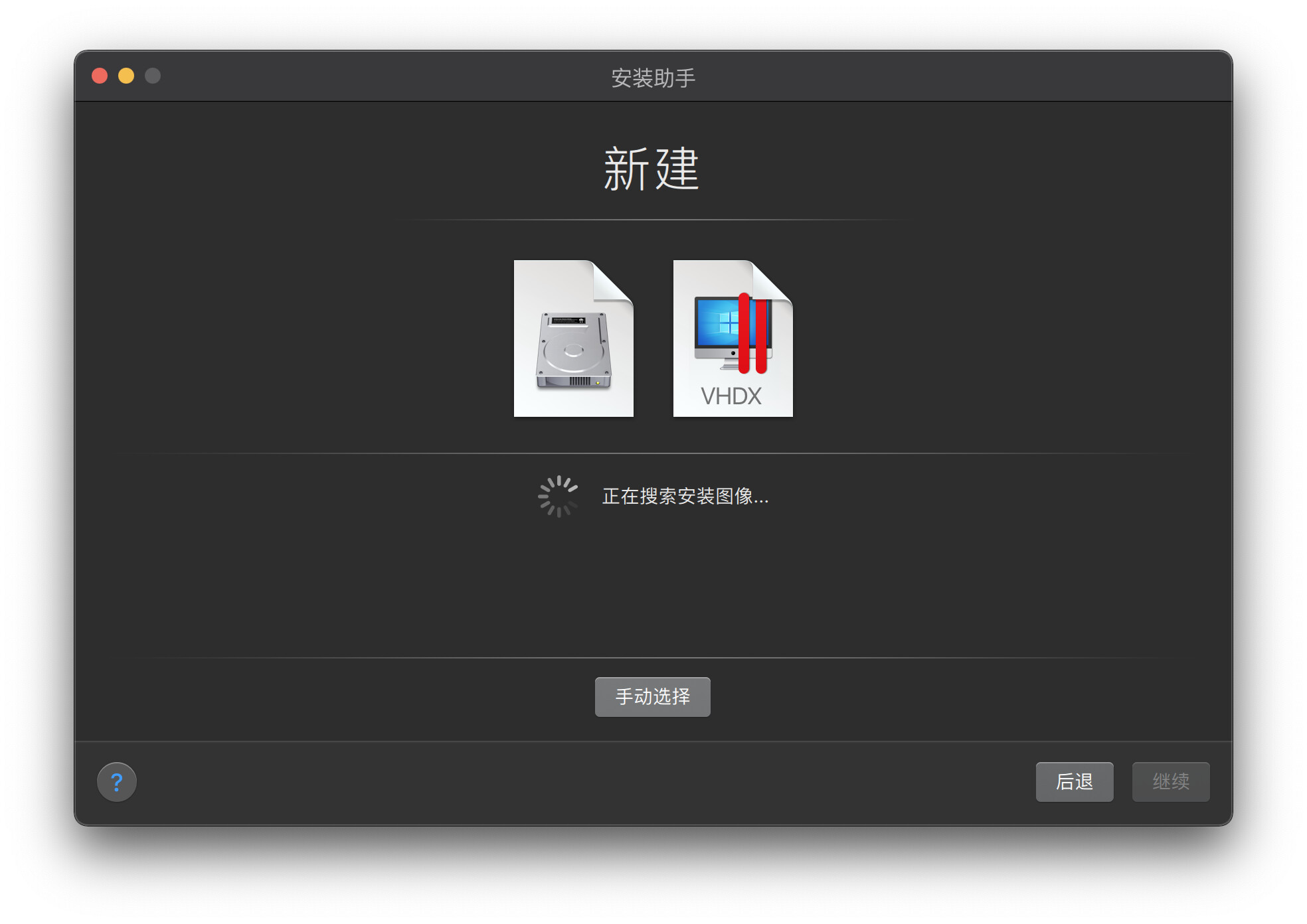Click the VHDX Parallels file icon
This screenshot has width=1307, height=924.
[x=733, y=339]
